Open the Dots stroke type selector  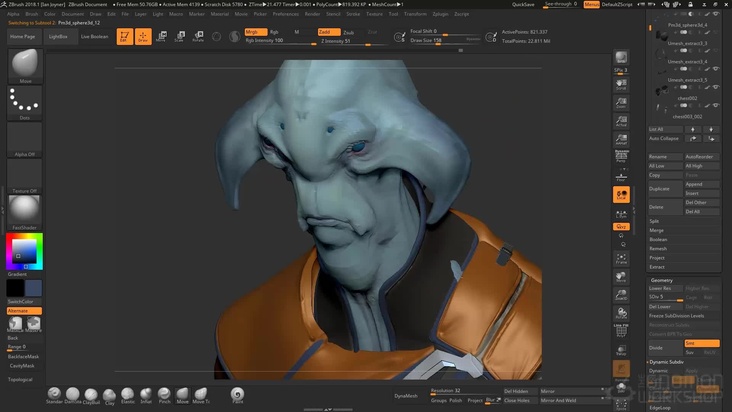coord(25,101)
